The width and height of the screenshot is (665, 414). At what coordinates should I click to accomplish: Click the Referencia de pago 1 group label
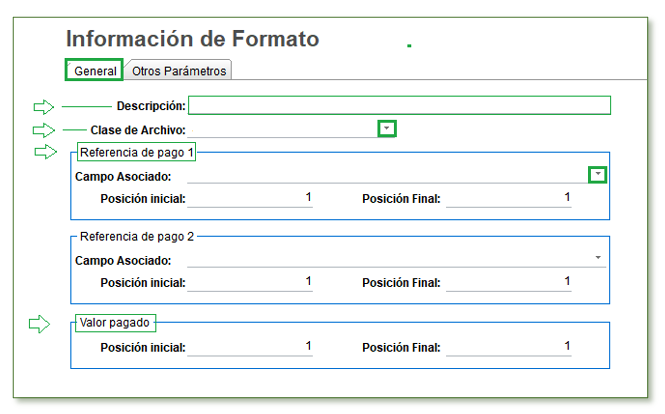tap(137, 152)
